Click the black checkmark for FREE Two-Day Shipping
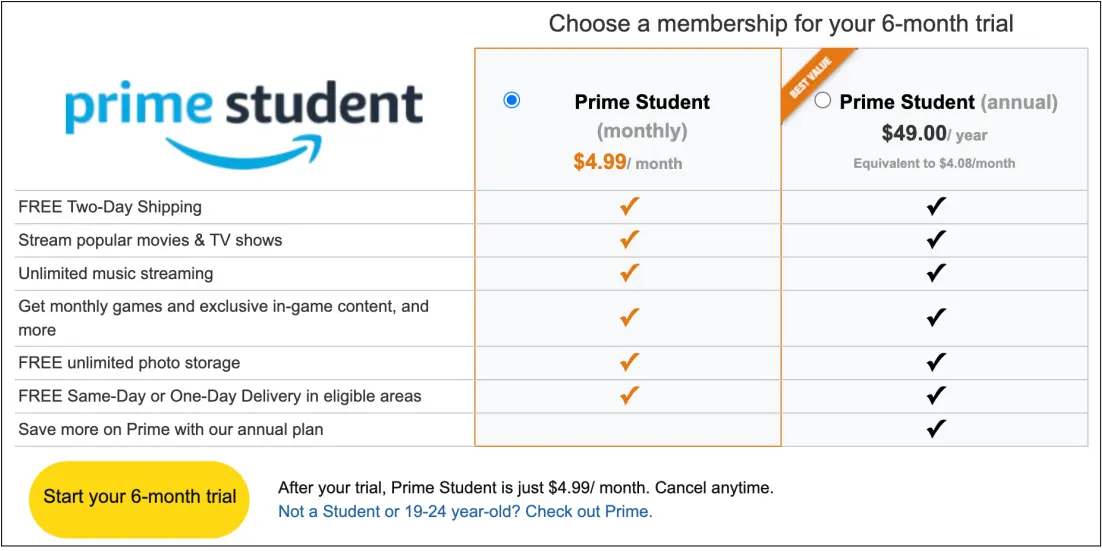The image size is (1102, 551). (935, 207)
